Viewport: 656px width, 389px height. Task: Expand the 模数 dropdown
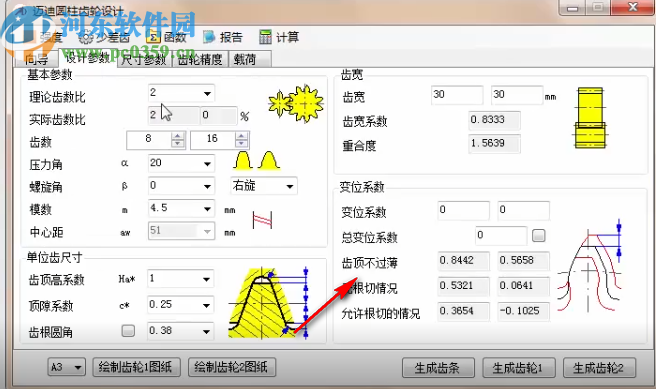207,209
